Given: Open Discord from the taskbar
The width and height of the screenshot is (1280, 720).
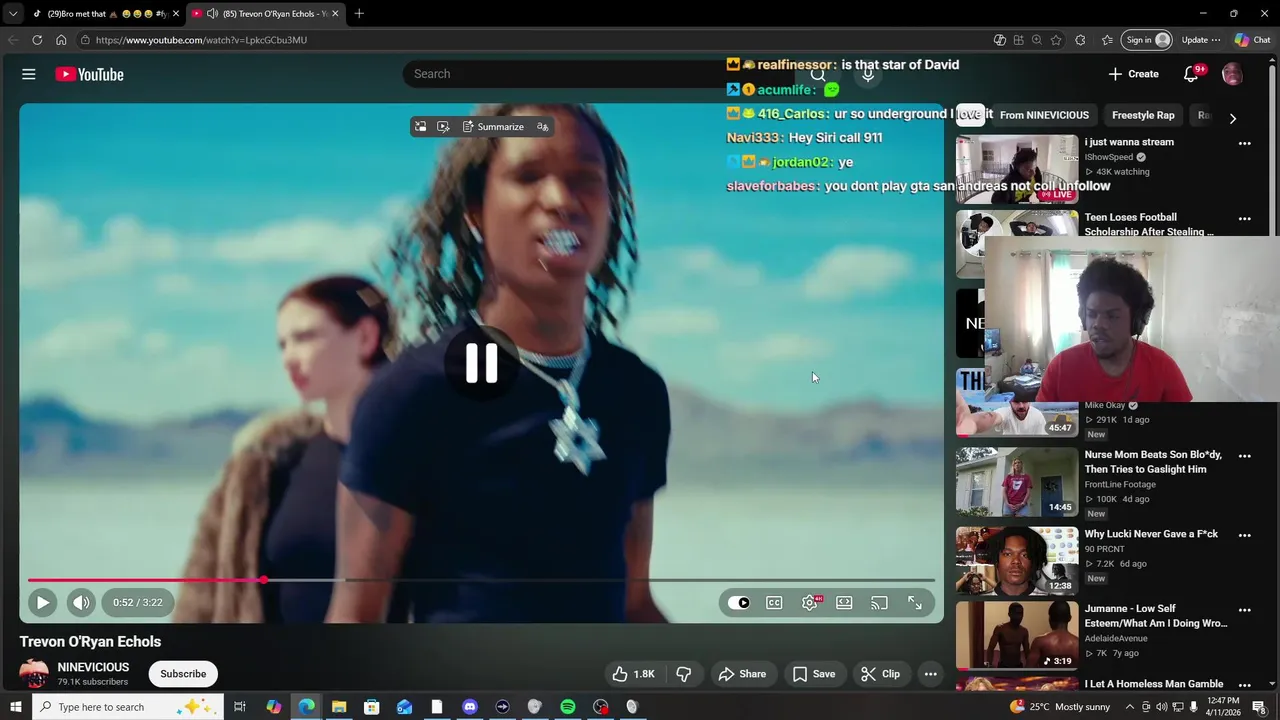Looking at the screenshot, I should click(x=470, y=707).
